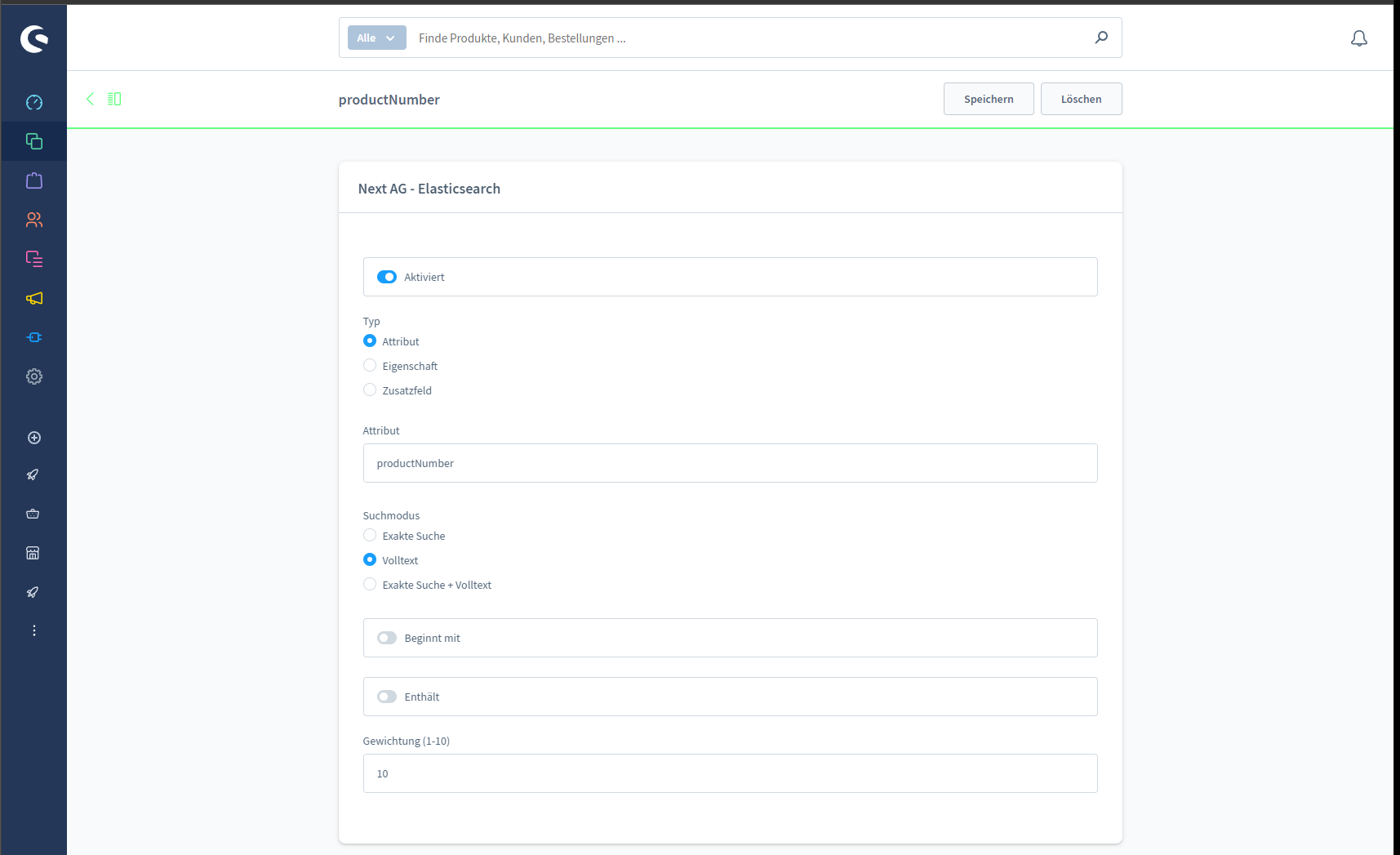Viewport: 1400px width, 855px height.
Task: Disable the Aktiviert switch
Action: click(386, 277)
